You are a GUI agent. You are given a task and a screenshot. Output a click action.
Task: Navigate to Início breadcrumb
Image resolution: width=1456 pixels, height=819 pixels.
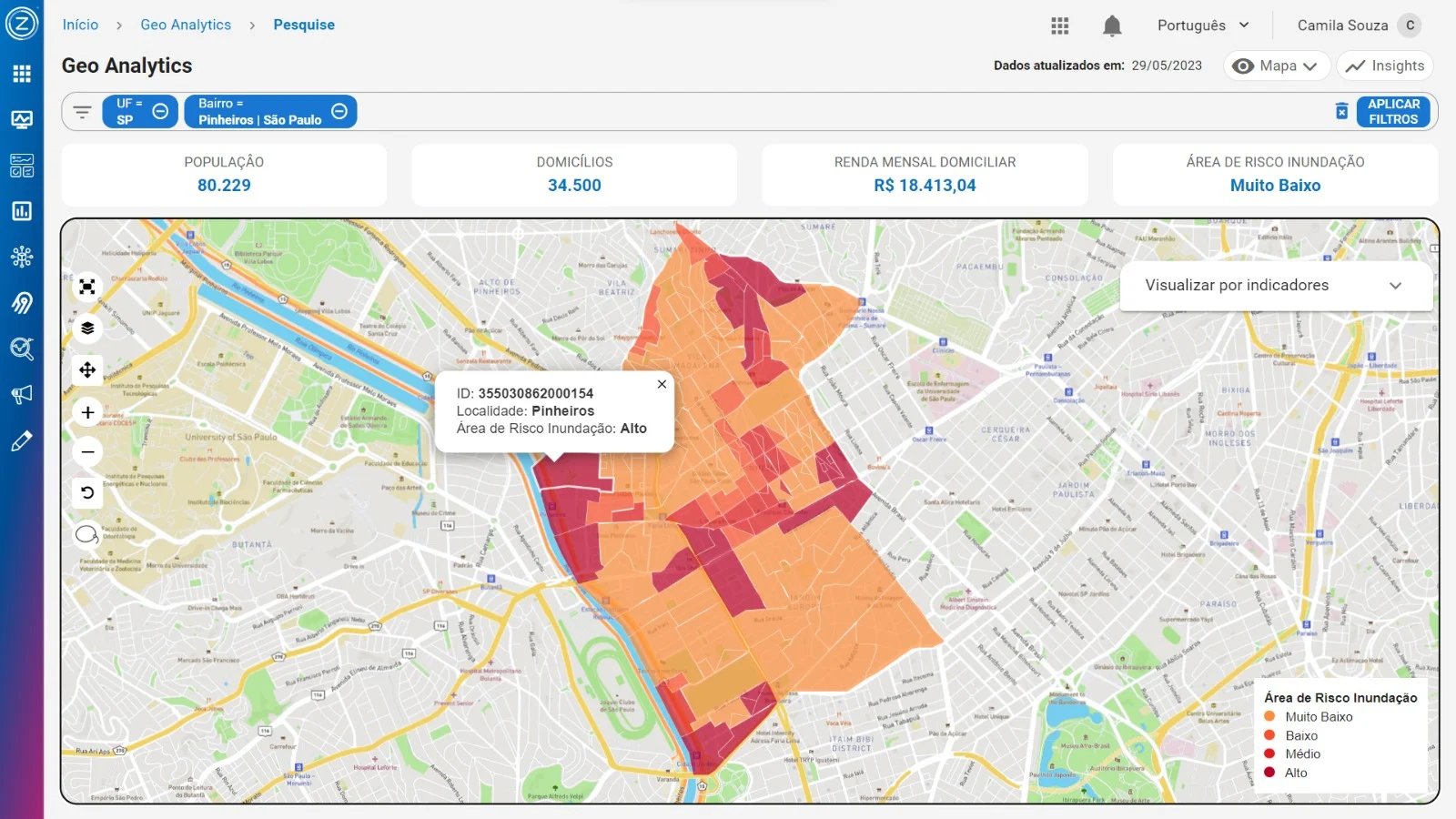tap(80, 25)
